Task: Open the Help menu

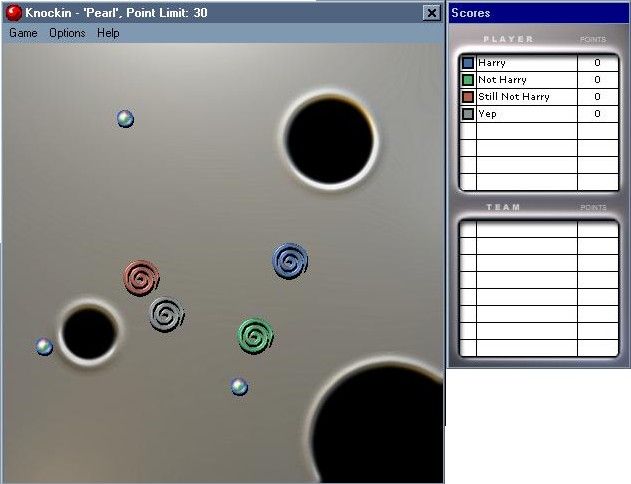Action: click(108, 33)
